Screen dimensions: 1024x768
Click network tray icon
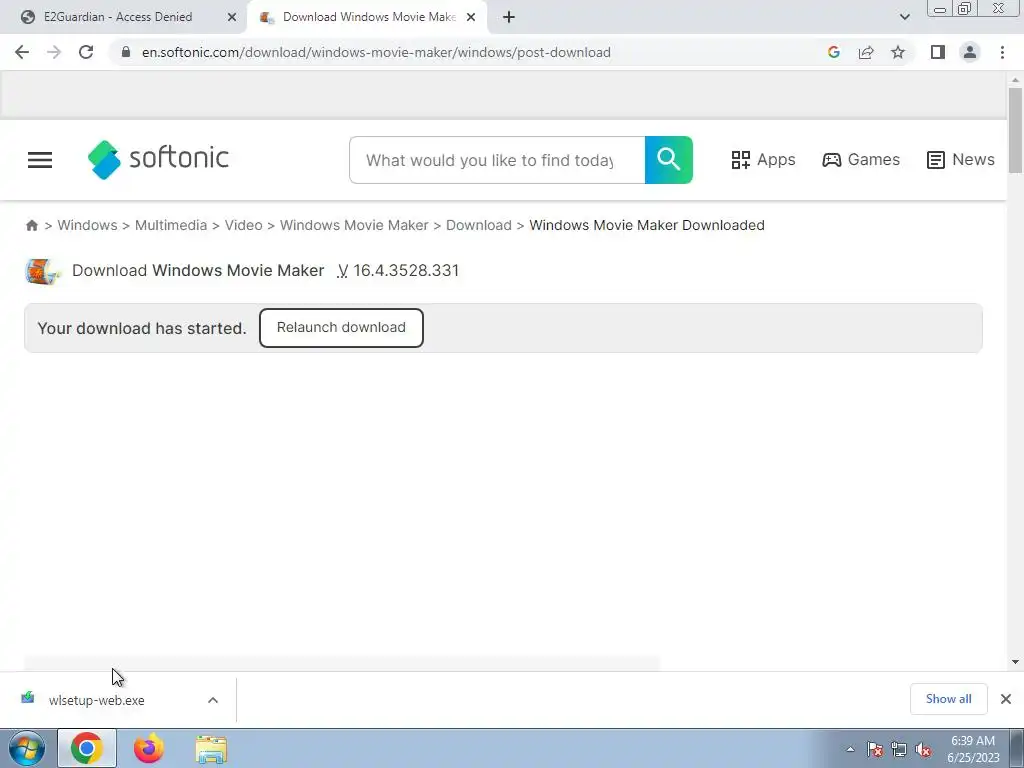coord(899,750)
